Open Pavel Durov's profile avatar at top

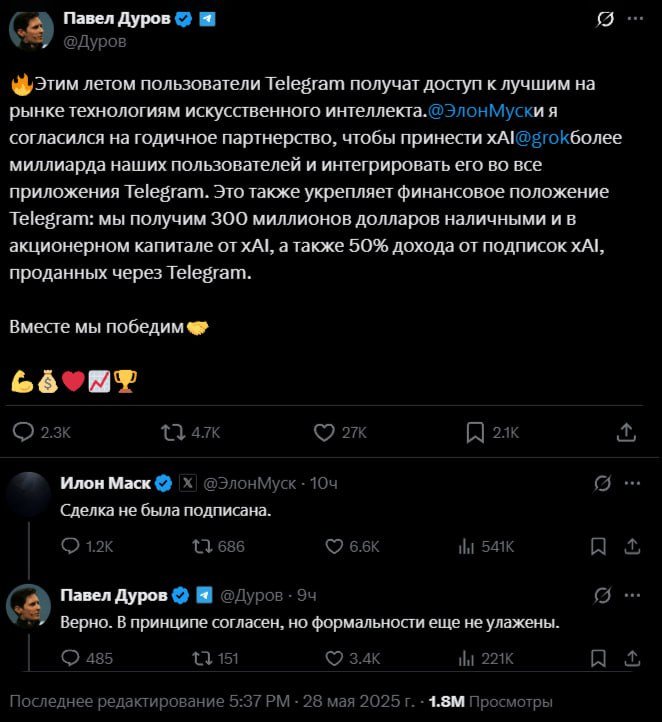click(30, 28)
